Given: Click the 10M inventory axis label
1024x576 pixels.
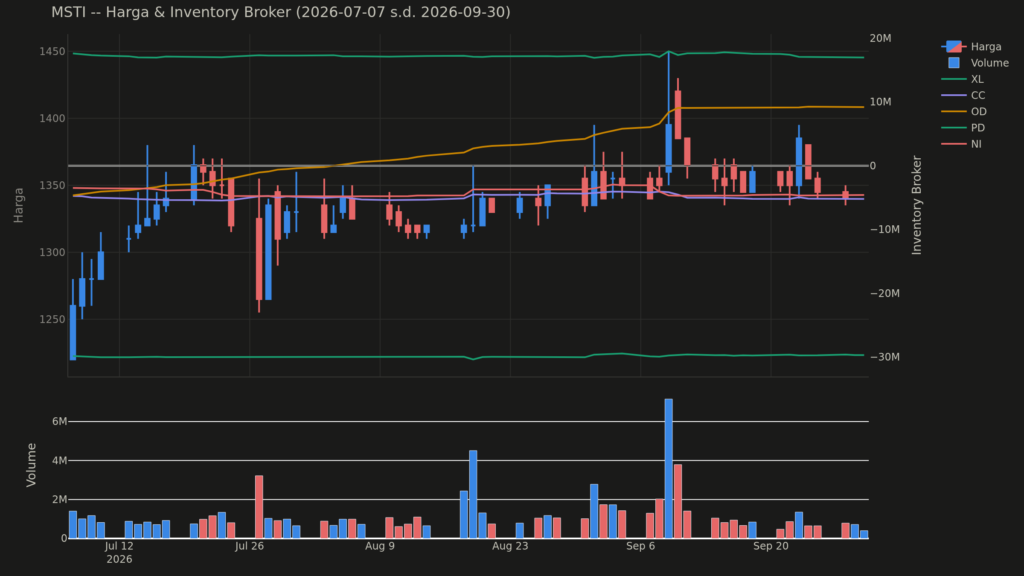Looking at the screenshot, I should pyautogui.click(x=880, y=102).
